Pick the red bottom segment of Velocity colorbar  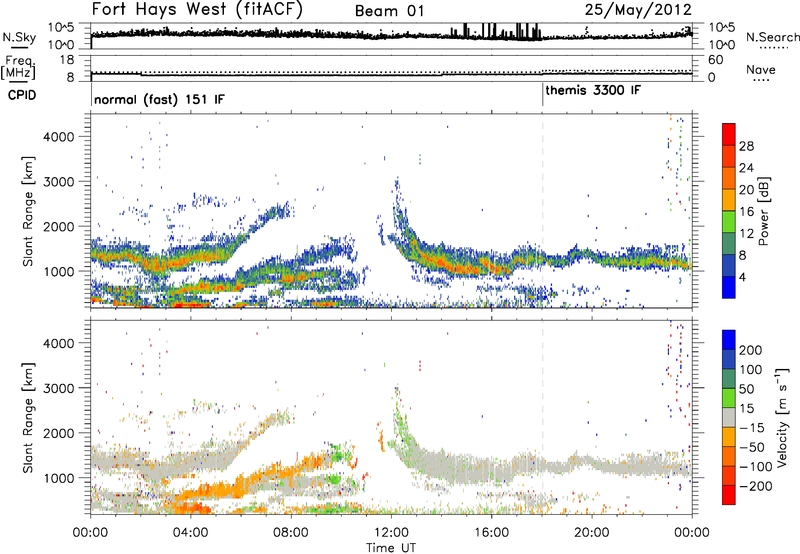coord(729,495)
